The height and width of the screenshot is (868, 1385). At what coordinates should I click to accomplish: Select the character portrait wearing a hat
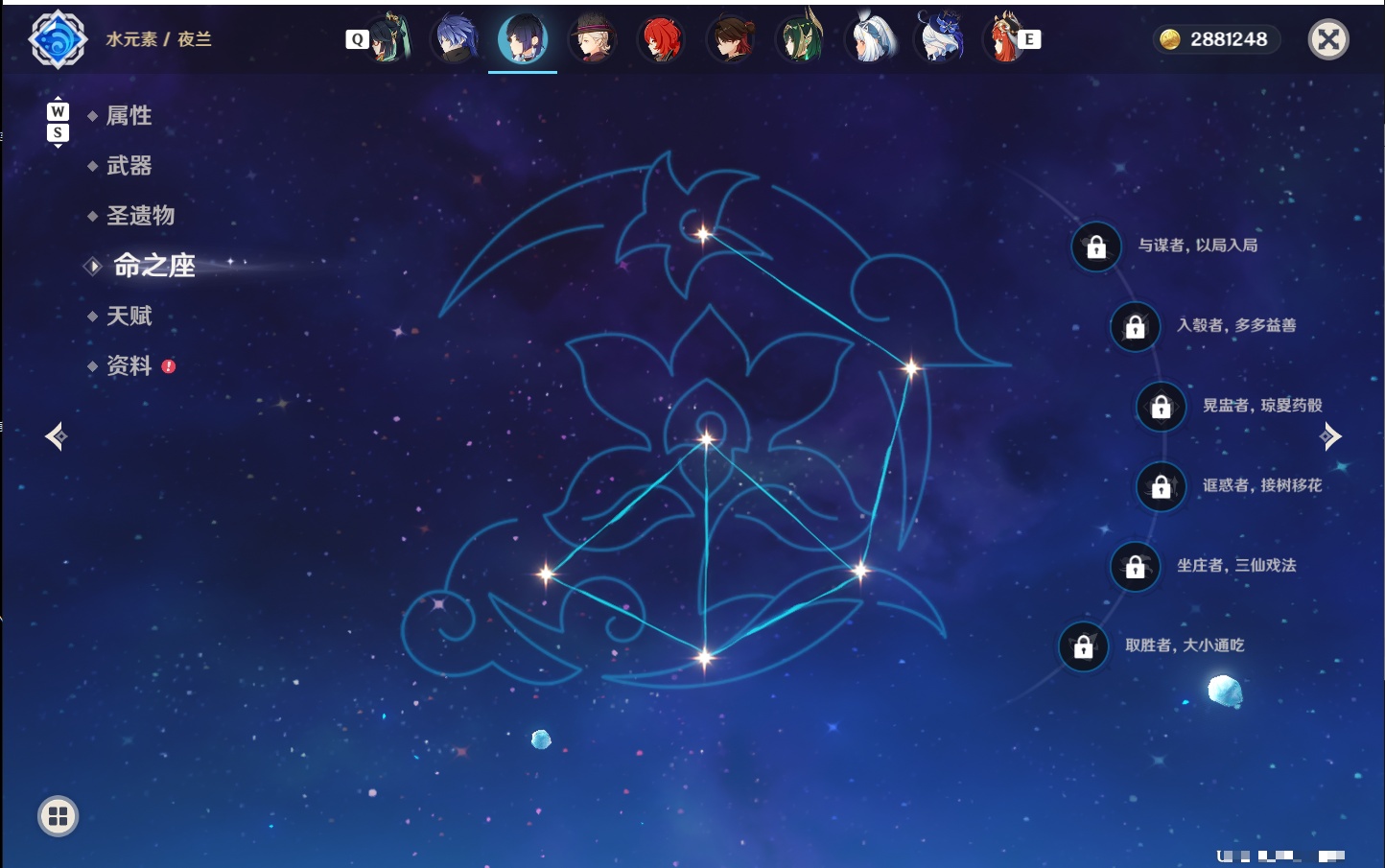click(592, 39)
